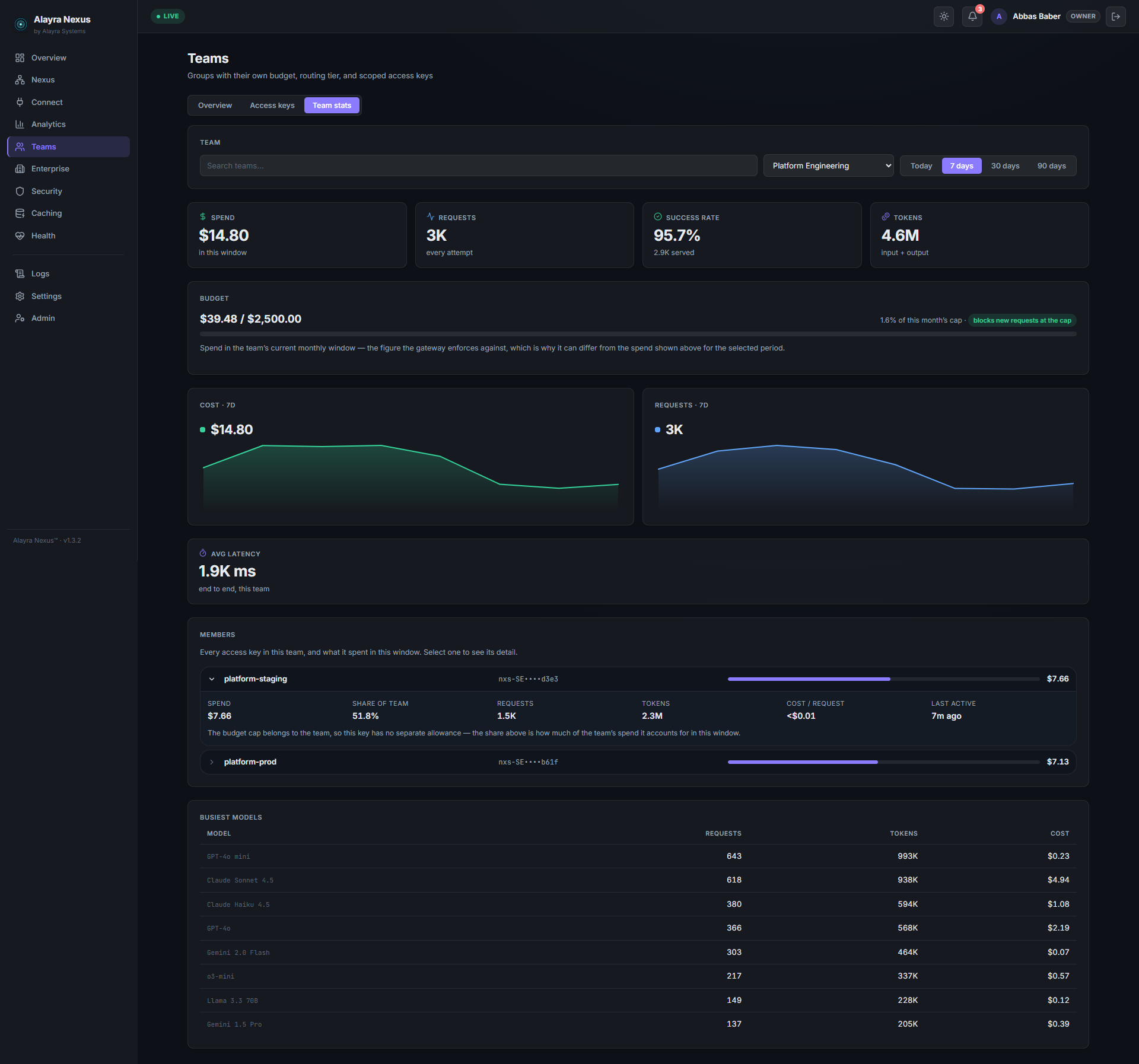Click the Teams people icon in sidebar

(x=20, y=146)
